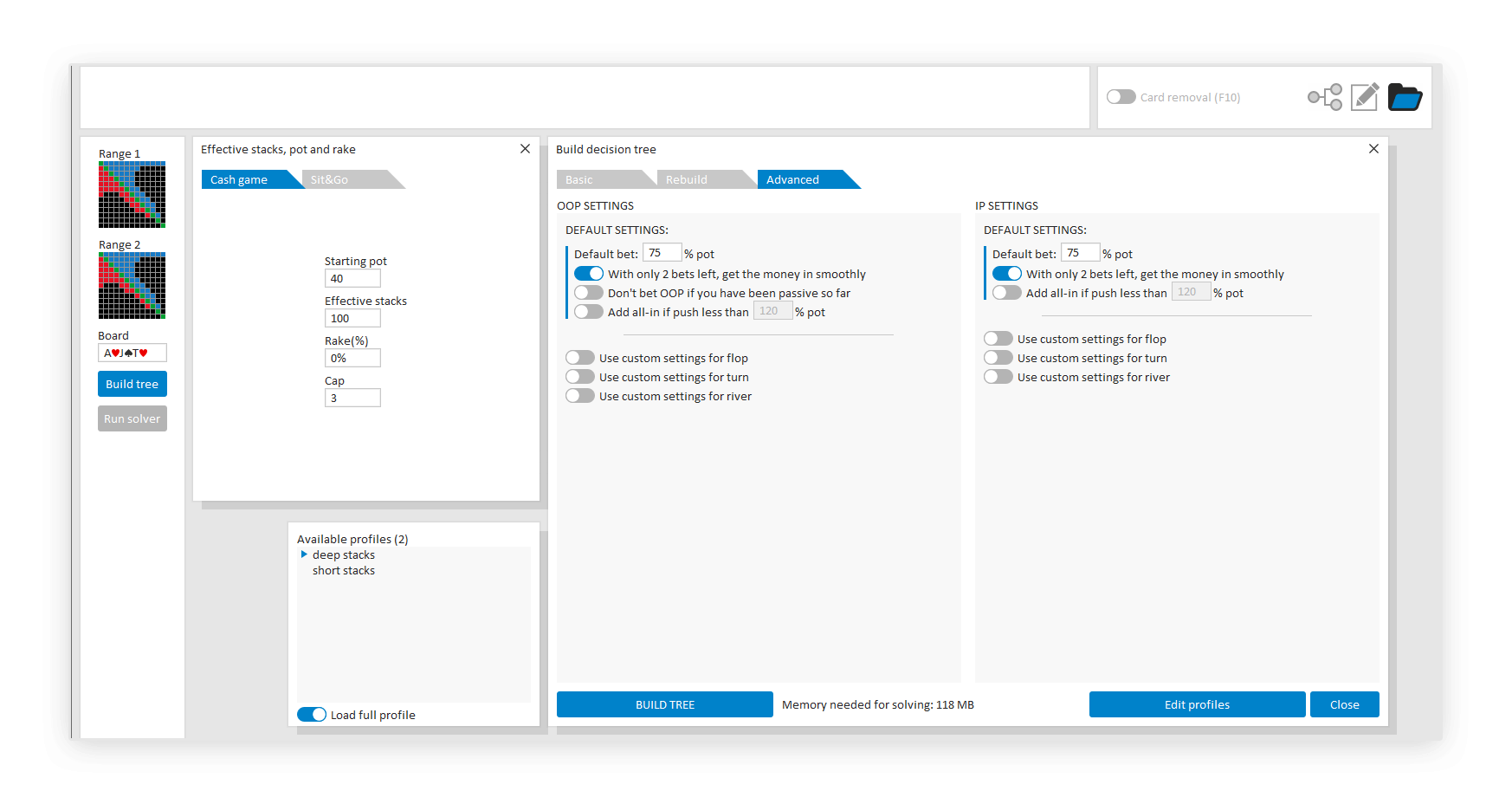1512x804 pixels.
Task: Click the edit pencil notepad icon
Action: click(x=1365, y=97)
